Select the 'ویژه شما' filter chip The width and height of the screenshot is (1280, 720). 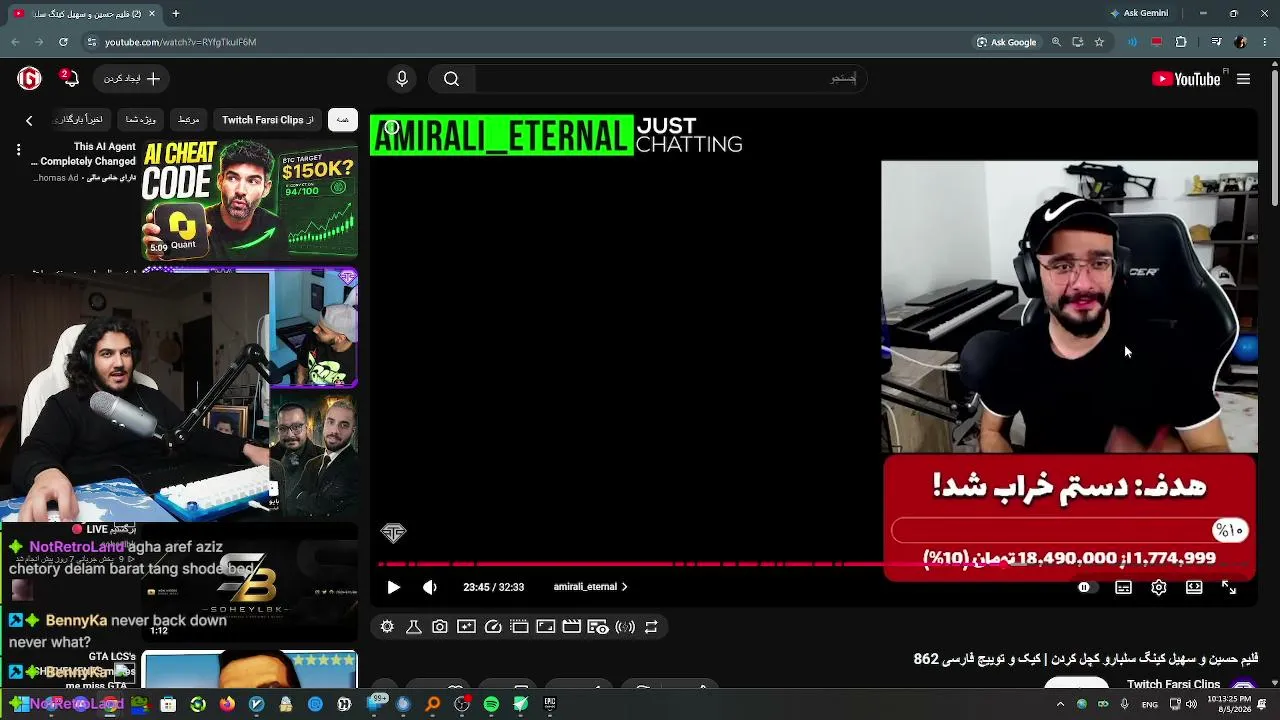point(140,120)
